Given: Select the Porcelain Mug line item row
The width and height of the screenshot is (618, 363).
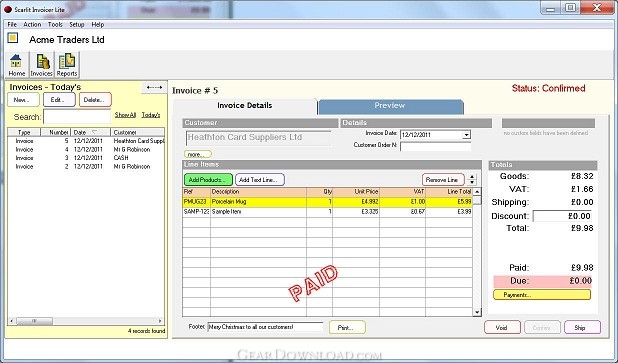Looking at the screenshot, I should 328,202.
